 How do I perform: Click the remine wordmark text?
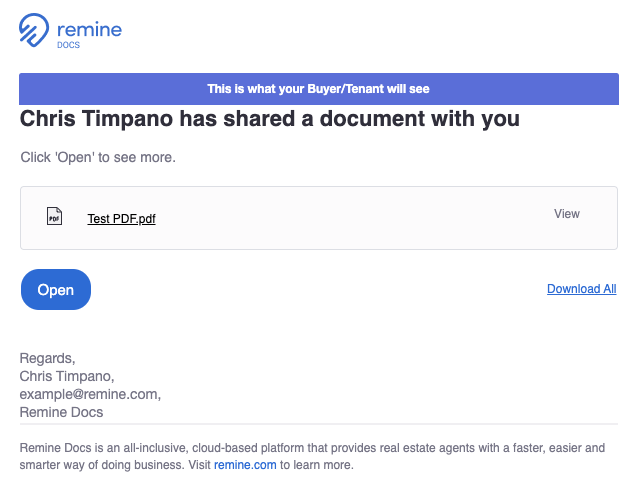(x=89, y=30)
